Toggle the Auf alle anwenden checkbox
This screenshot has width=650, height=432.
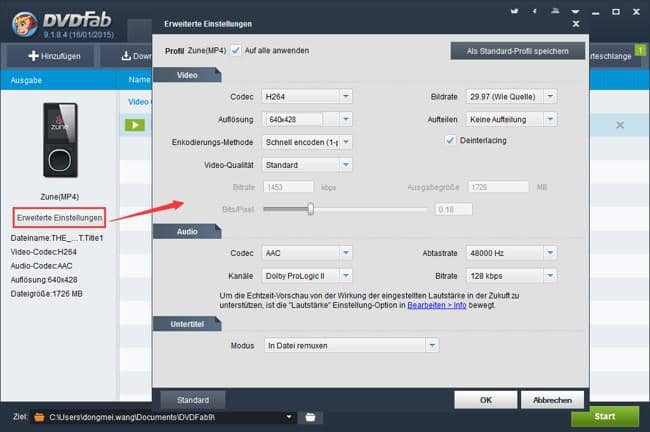235,51
